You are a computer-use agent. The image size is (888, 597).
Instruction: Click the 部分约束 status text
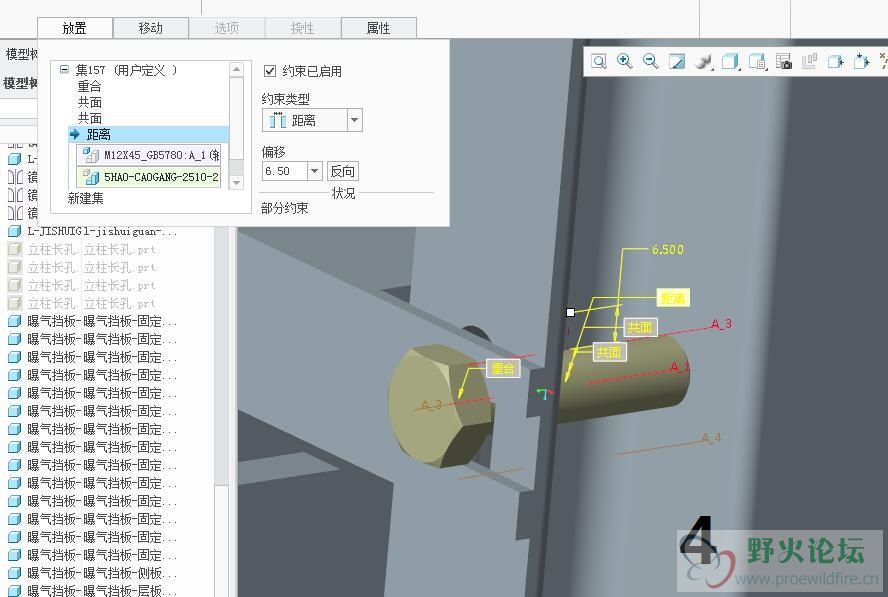[x=285, y=208]
